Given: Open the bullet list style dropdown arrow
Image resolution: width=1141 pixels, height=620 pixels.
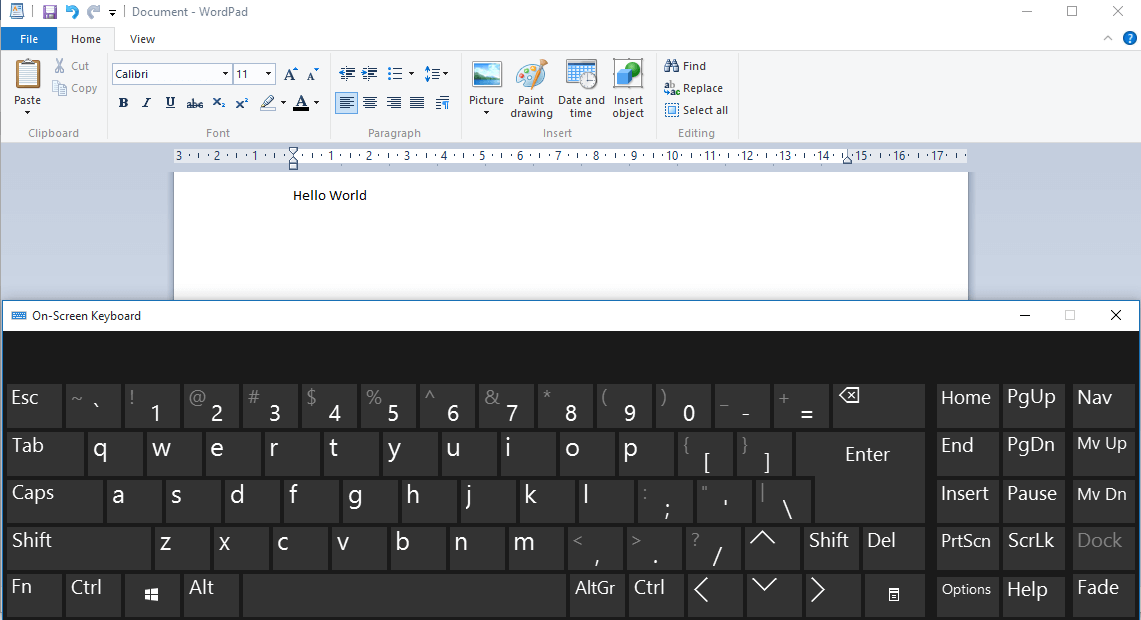Looking at the screenshot, I should pyautogui.click(x=411, y=73).
